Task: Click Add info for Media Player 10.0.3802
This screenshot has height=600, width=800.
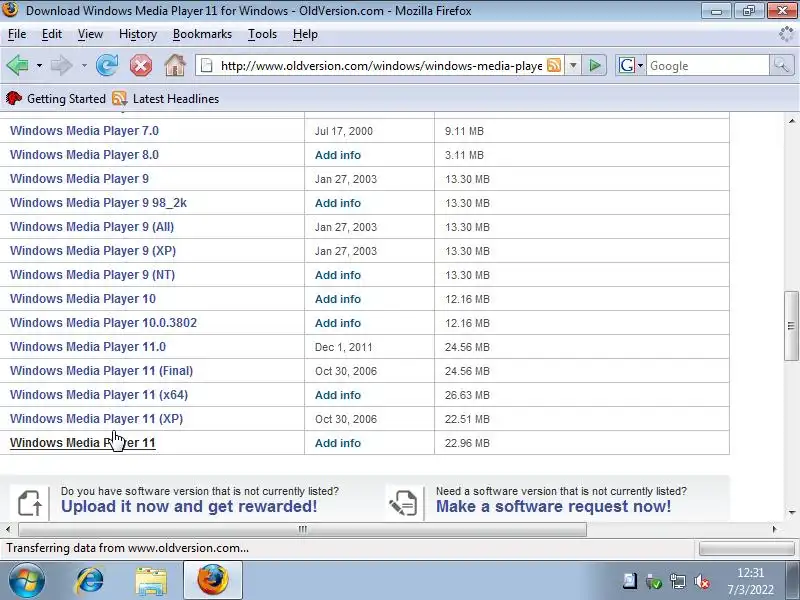Action: (x=338, y=323)
